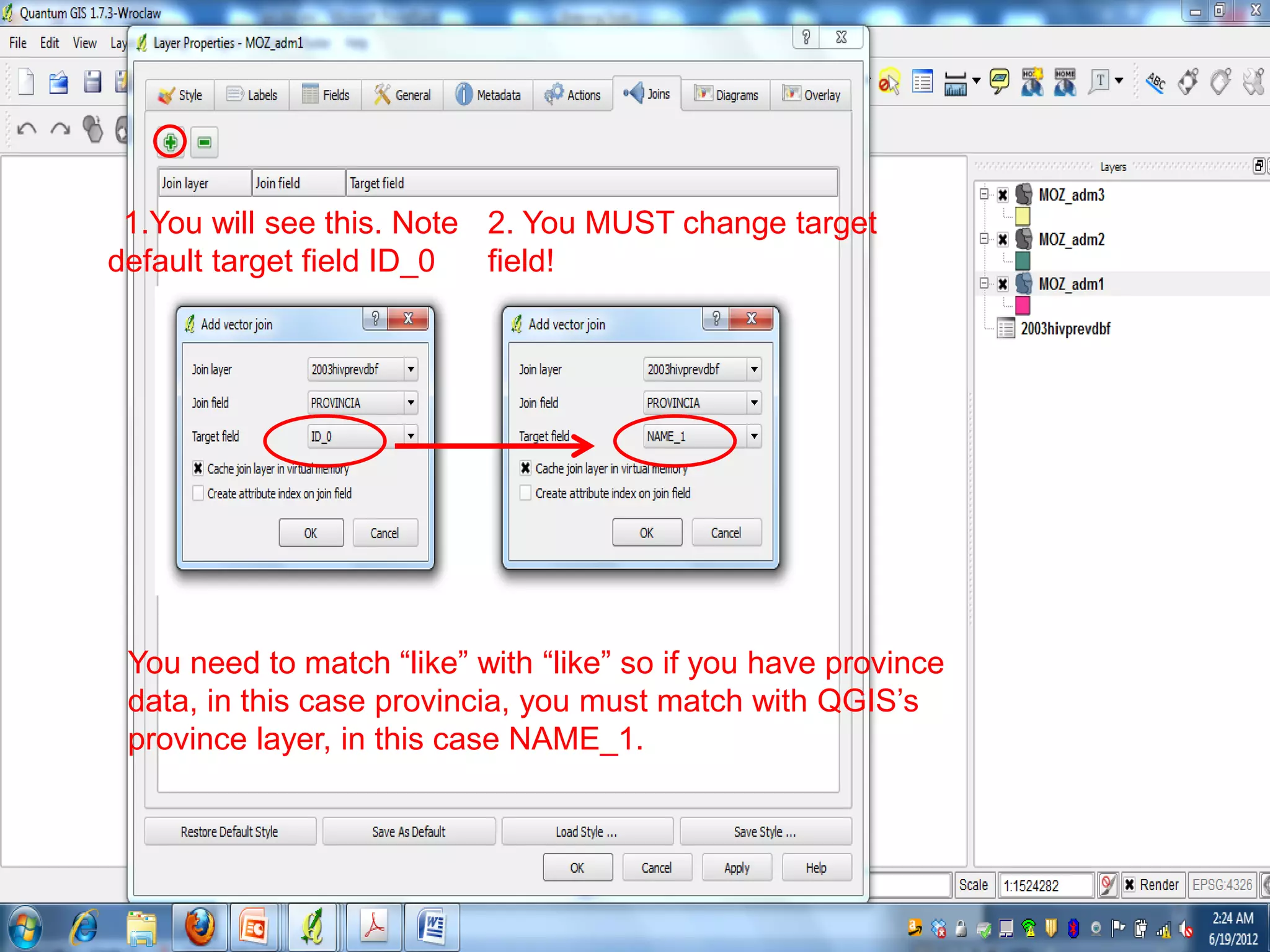Switch to the Style tab
This screenshot has height=952, width=1270.
(180, 95)
